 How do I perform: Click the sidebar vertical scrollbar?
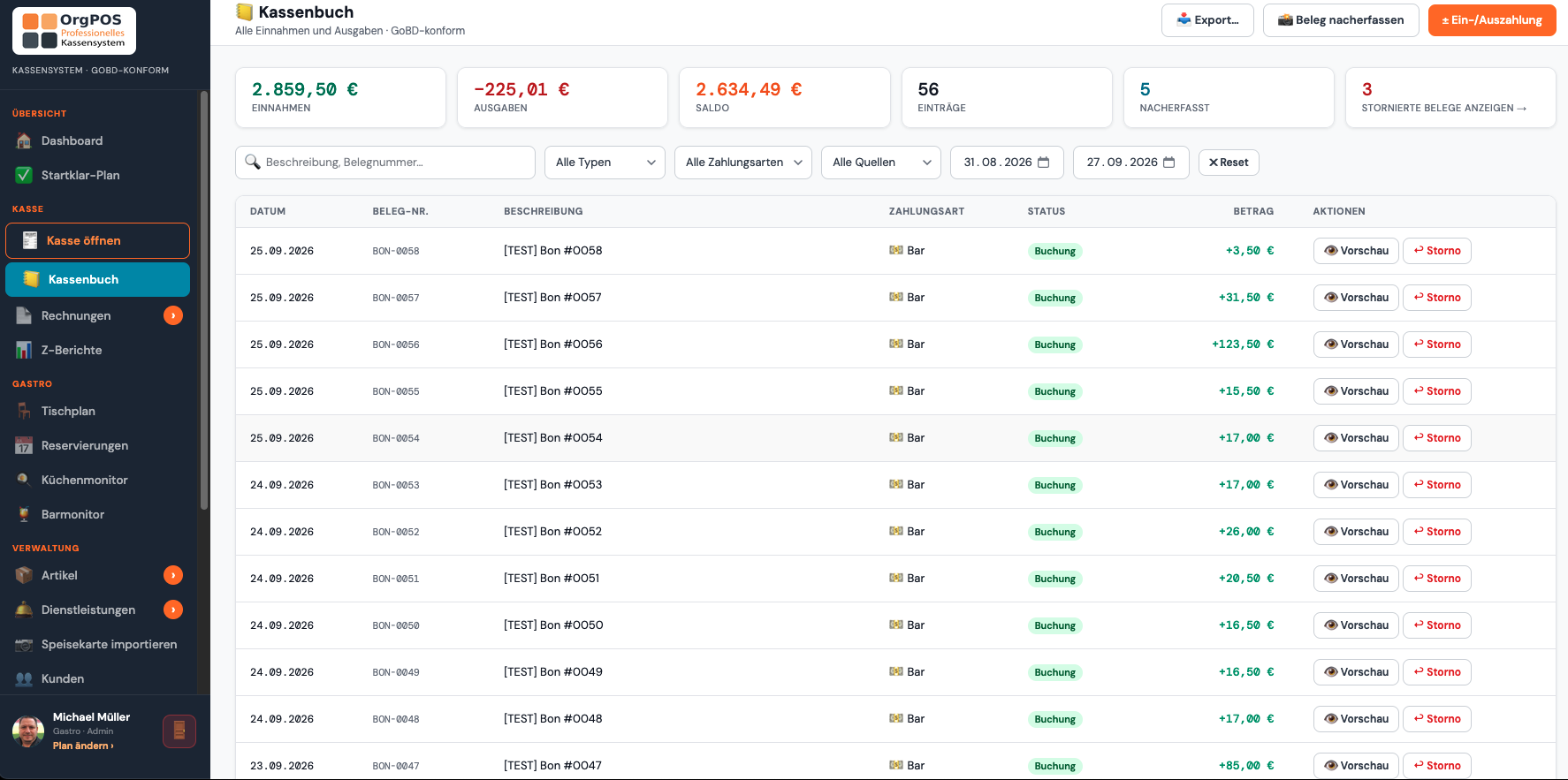coord(204,300)
